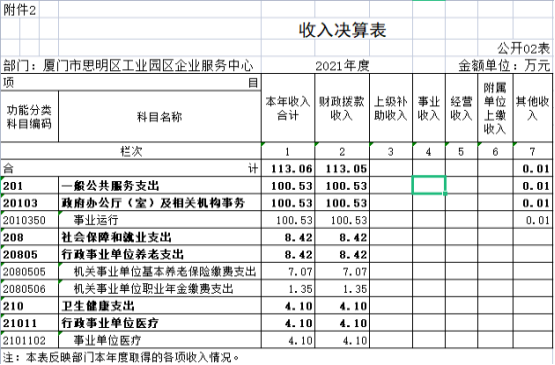Select the cell with code 2101102

click(x=29, y=340)
